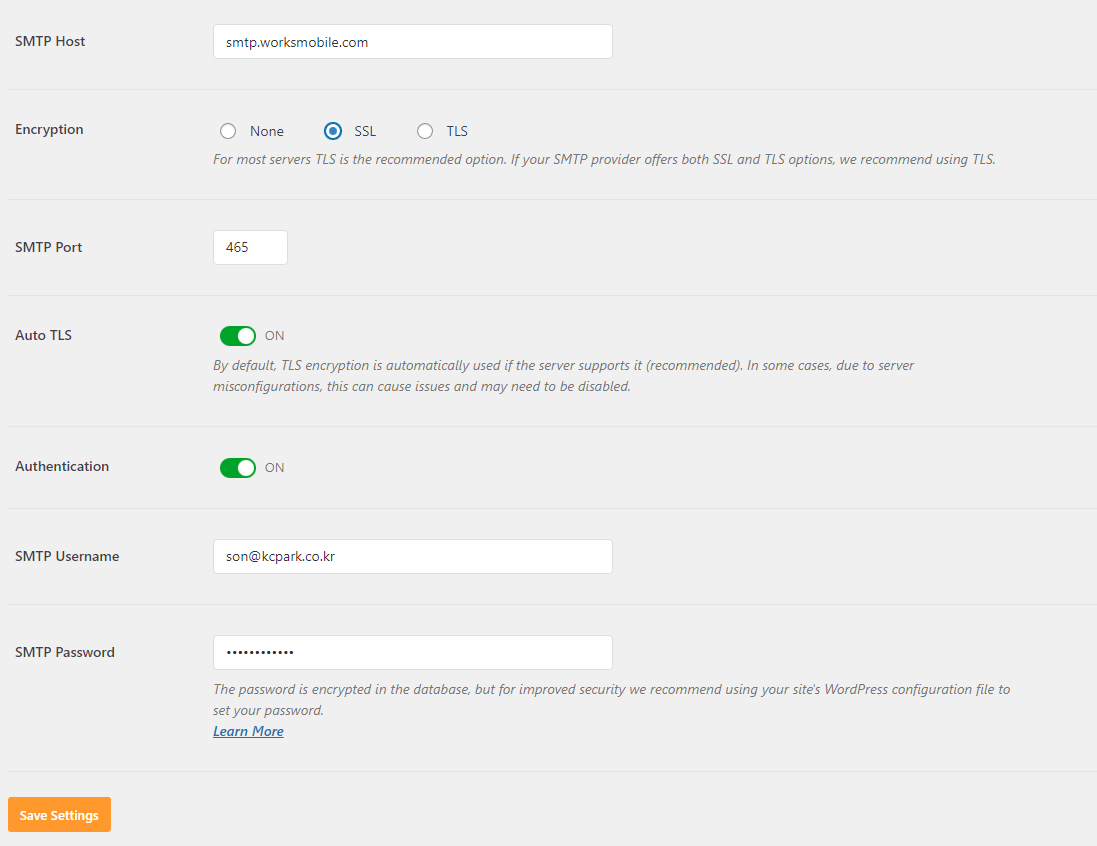
Task: Click the SMTP Password field
Action: click(x=413, y=652)
